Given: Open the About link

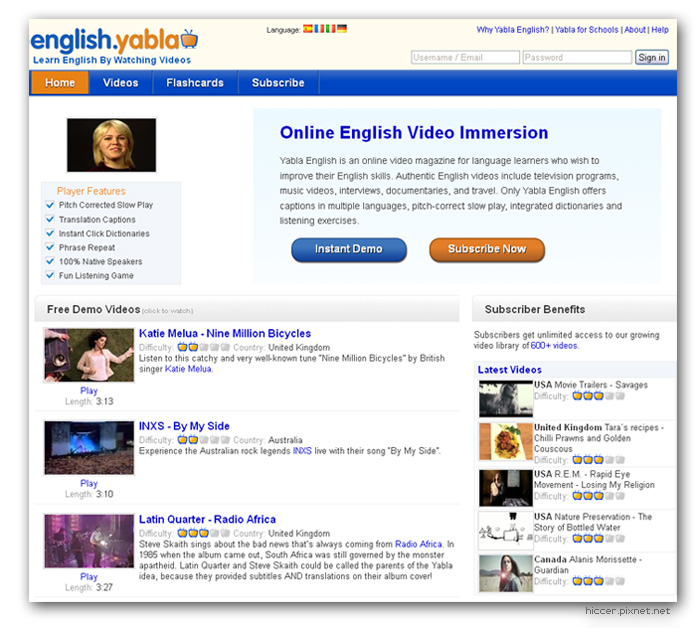Looking at the screenshot, I should (x=635, y=30).
